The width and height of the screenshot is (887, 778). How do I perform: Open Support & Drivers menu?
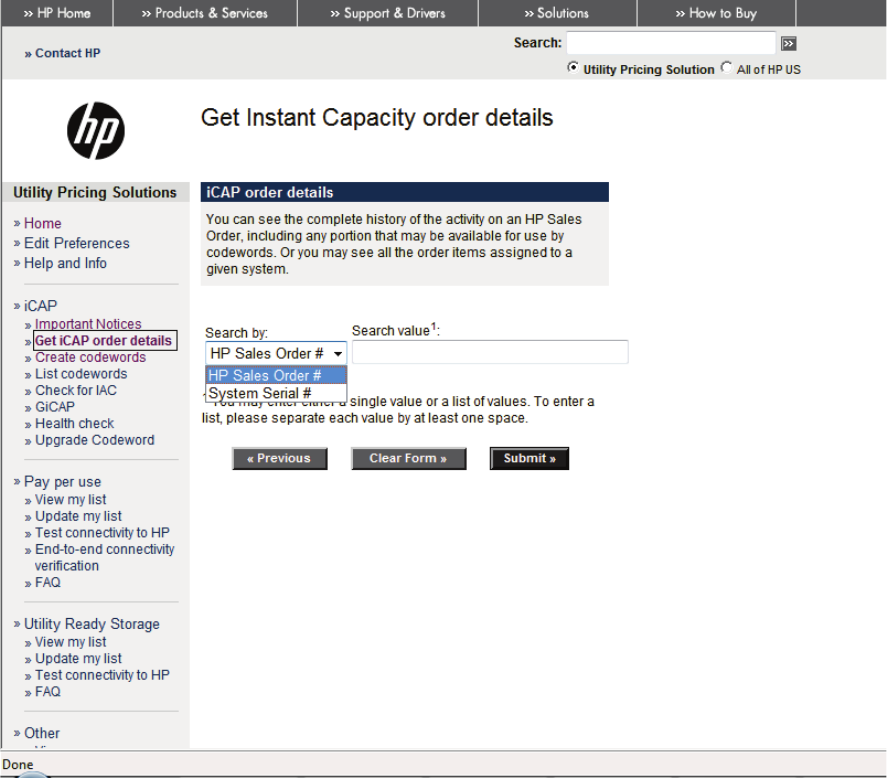point(388,13)
